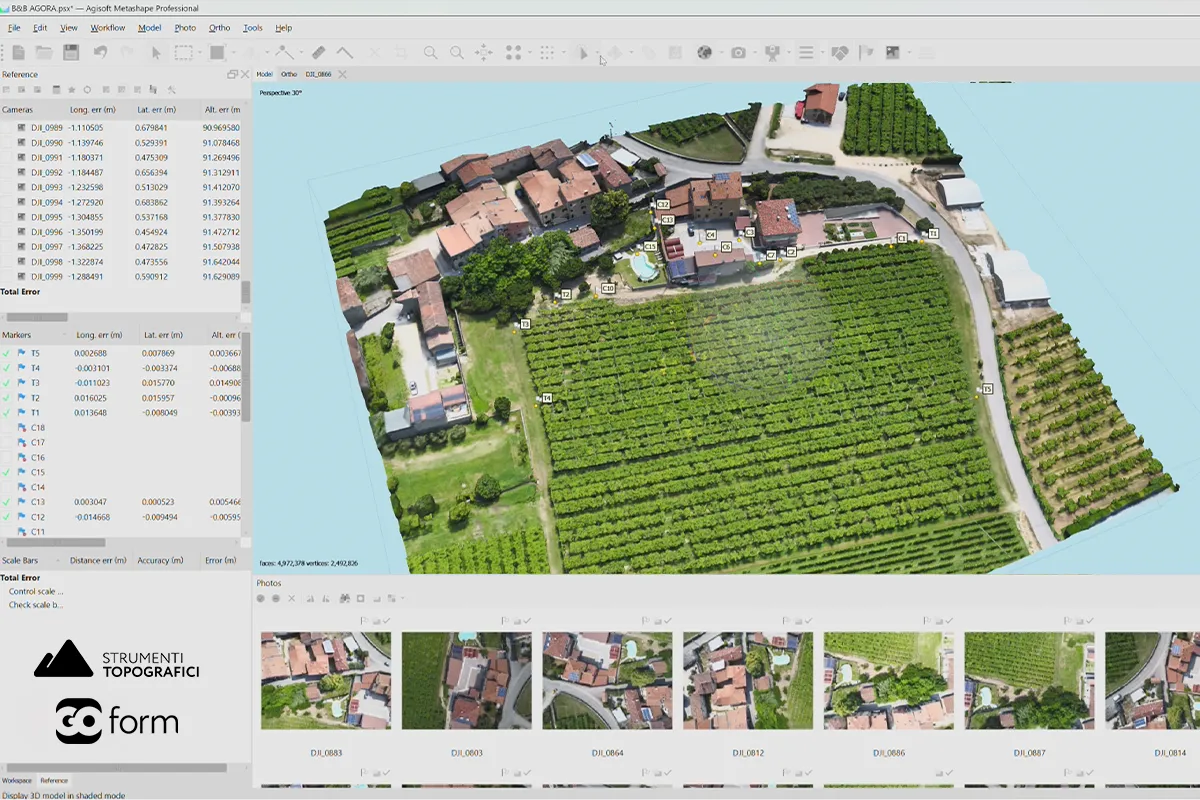Uncheck marker T5 checkbox
The width and height of the screenshot is (1200, 800).
(7, 353)
